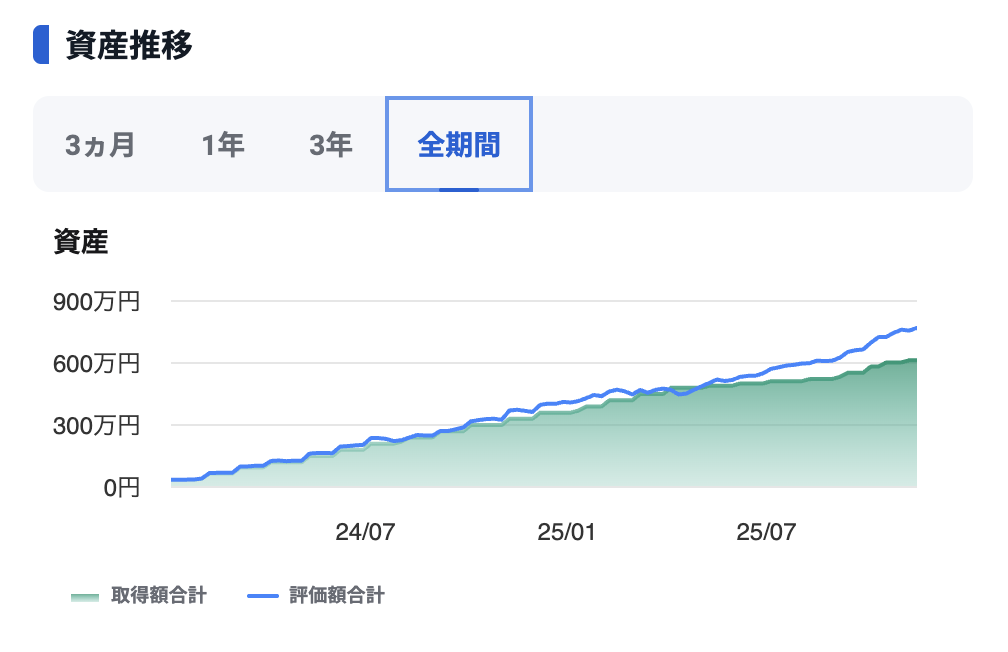Image resolution: width=1008 pixels, height=652 pixels.
Task: Click the 25/07 x-axis date label
Action: tap(766, 532)
